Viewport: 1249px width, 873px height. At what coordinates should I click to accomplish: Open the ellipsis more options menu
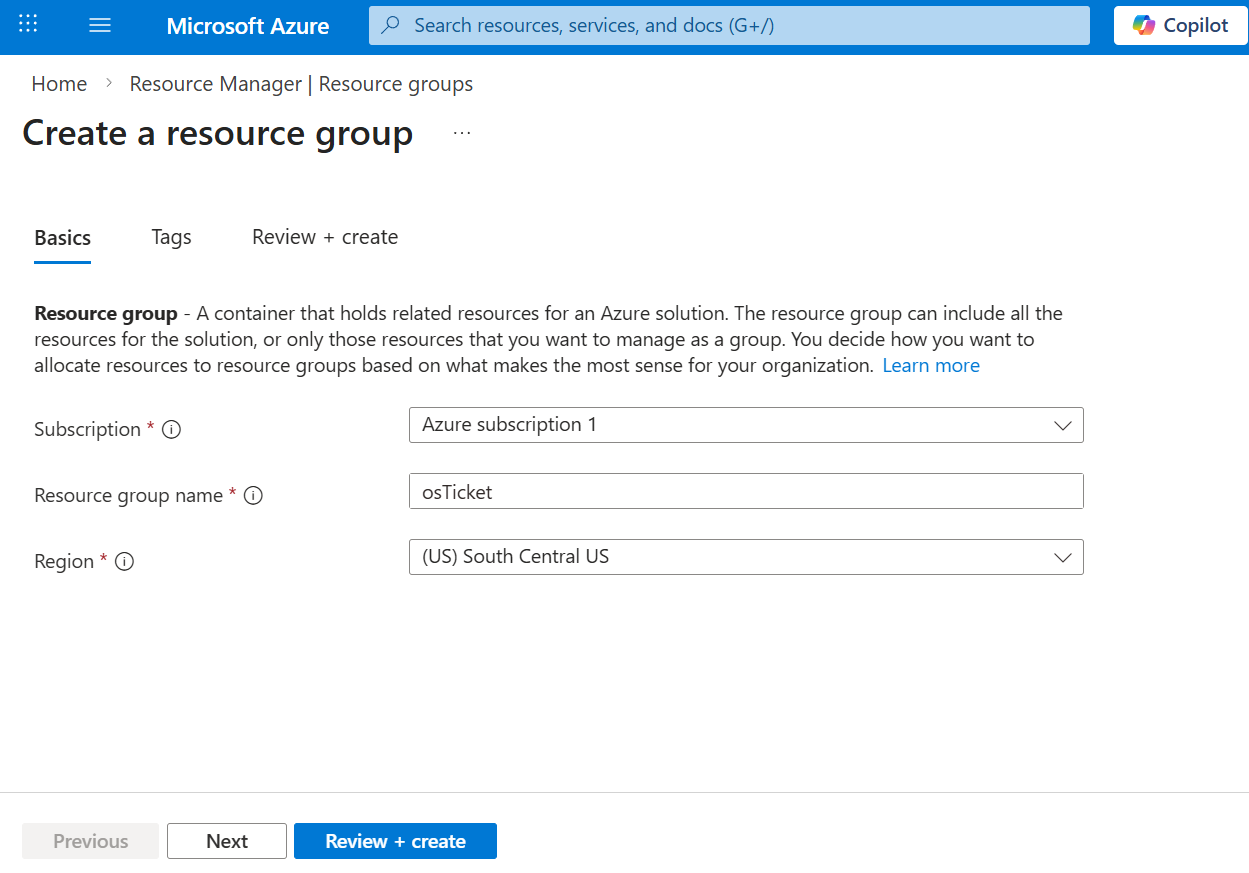click(x=461, y=133)
